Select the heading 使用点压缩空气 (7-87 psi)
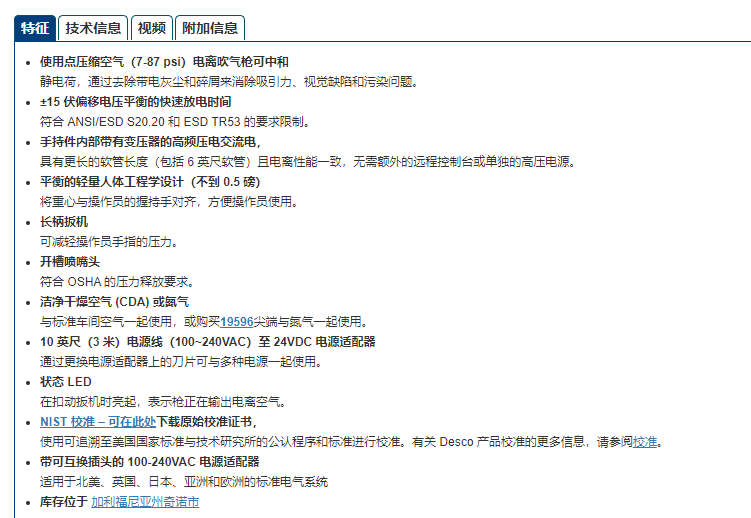The height and width of the screenshot is (518, 751). pyautogui.click(x=164, y=62)
